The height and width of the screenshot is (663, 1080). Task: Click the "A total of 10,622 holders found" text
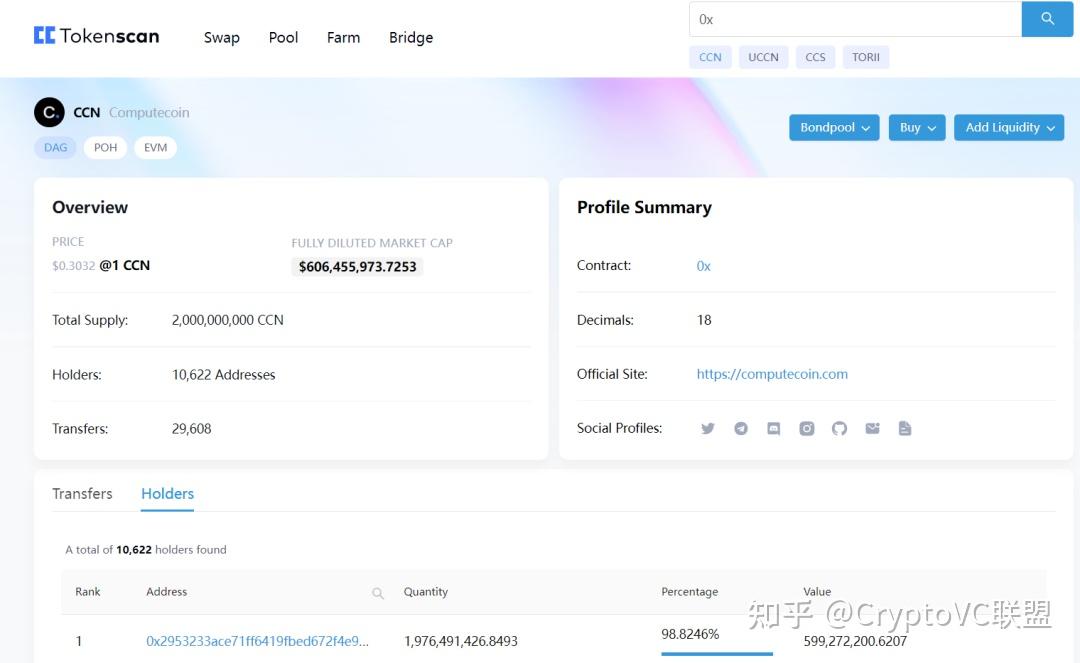146,549
